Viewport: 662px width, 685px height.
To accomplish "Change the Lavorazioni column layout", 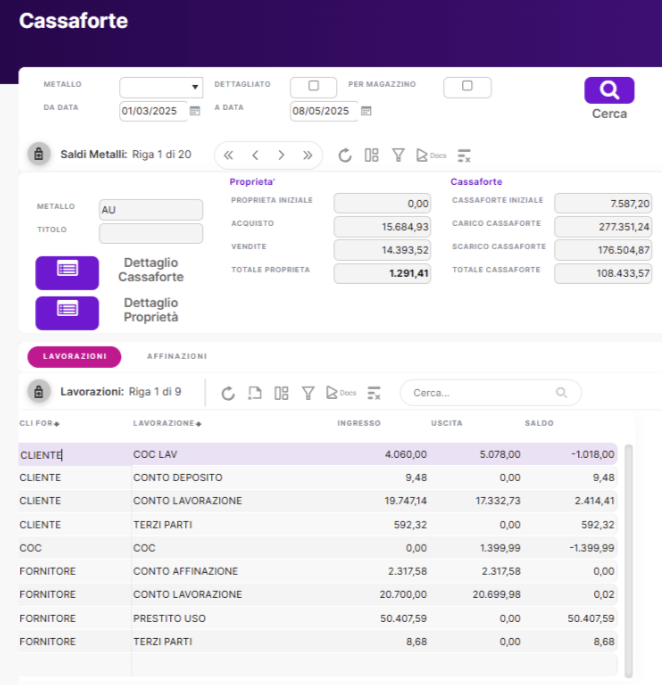I will coord(281,393).
